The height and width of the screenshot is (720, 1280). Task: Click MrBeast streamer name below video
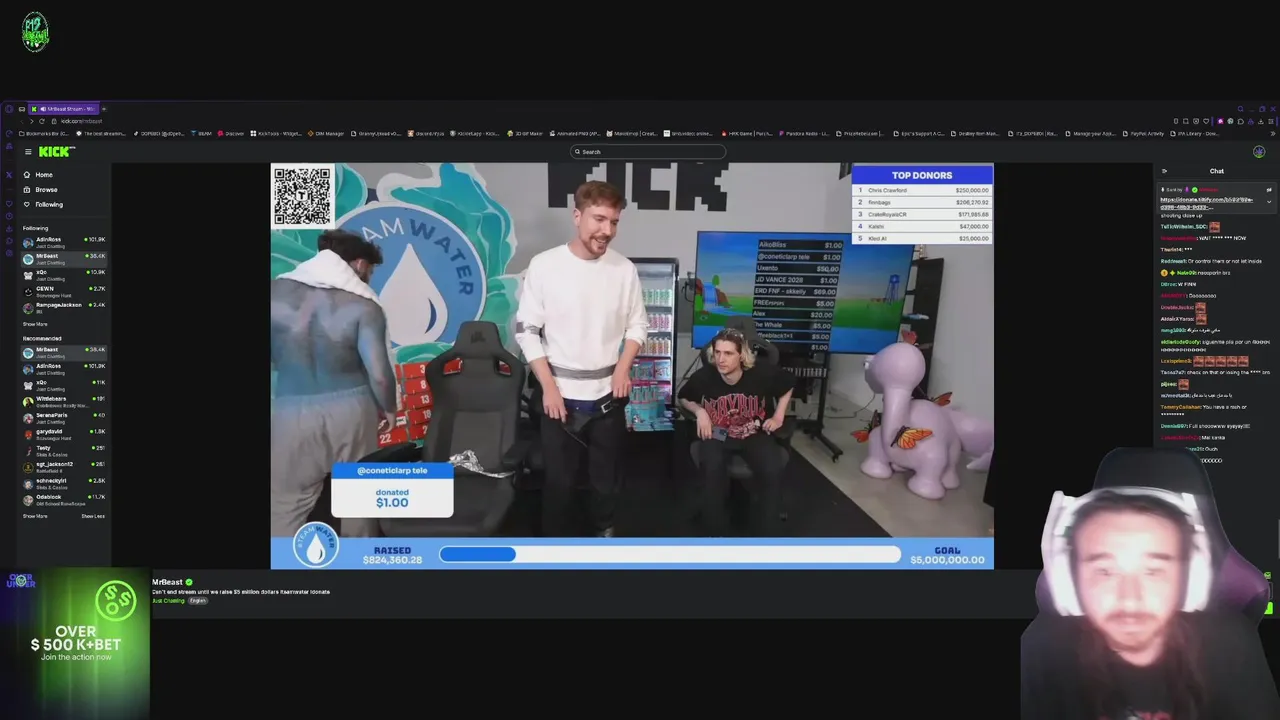click(x=167, y=582)
